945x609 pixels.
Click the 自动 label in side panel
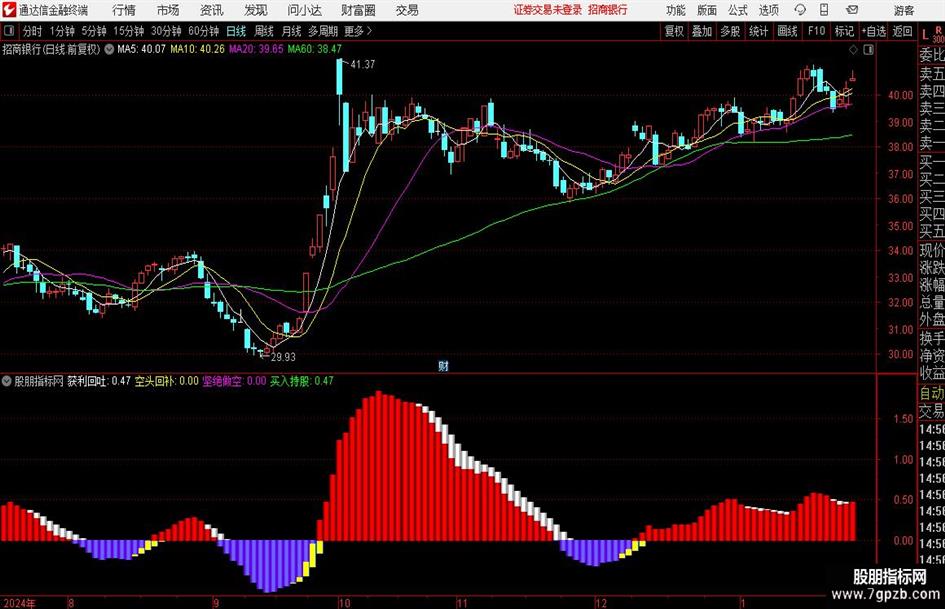click(x=932, y=393)
